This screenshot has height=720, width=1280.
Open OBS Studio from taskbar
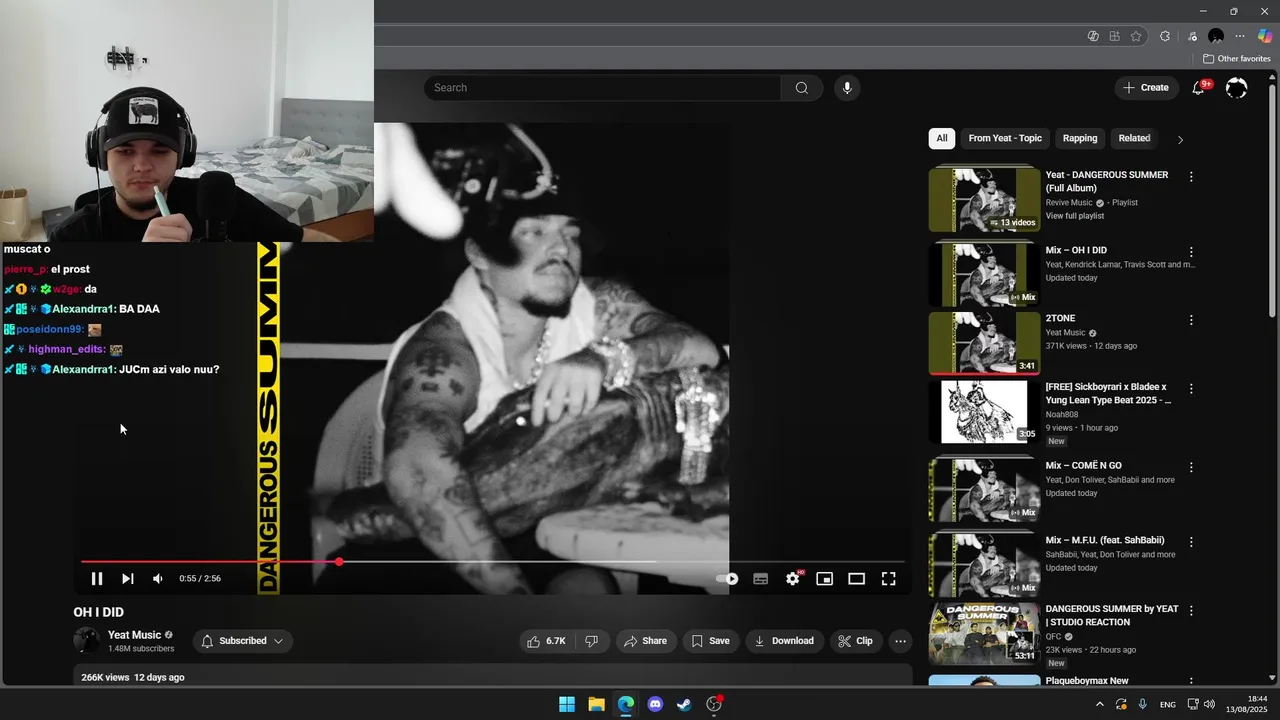tap(714, 704)
